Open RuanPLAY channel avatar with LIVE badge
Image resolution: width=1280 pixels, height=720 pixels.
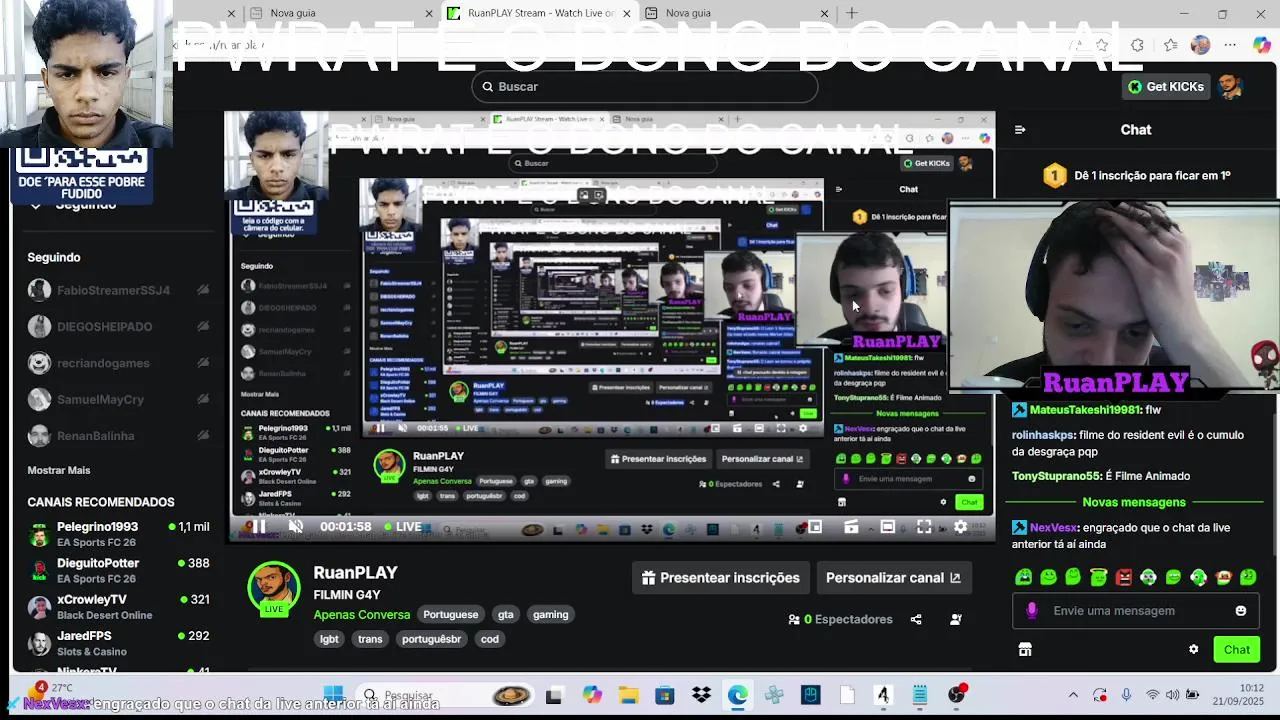pos(273,589)
